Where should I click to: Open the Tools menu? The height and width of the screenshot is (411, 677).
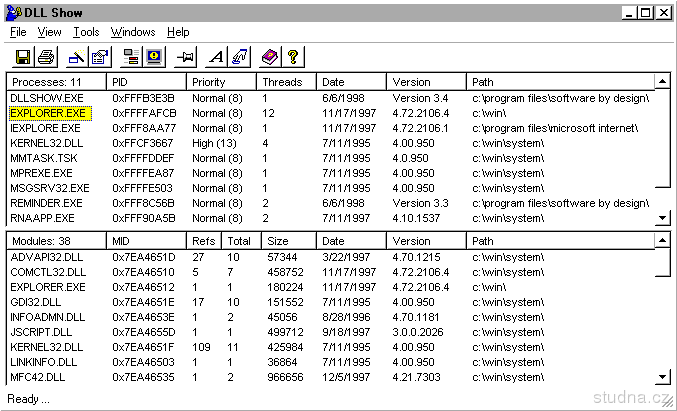(86, 32)
